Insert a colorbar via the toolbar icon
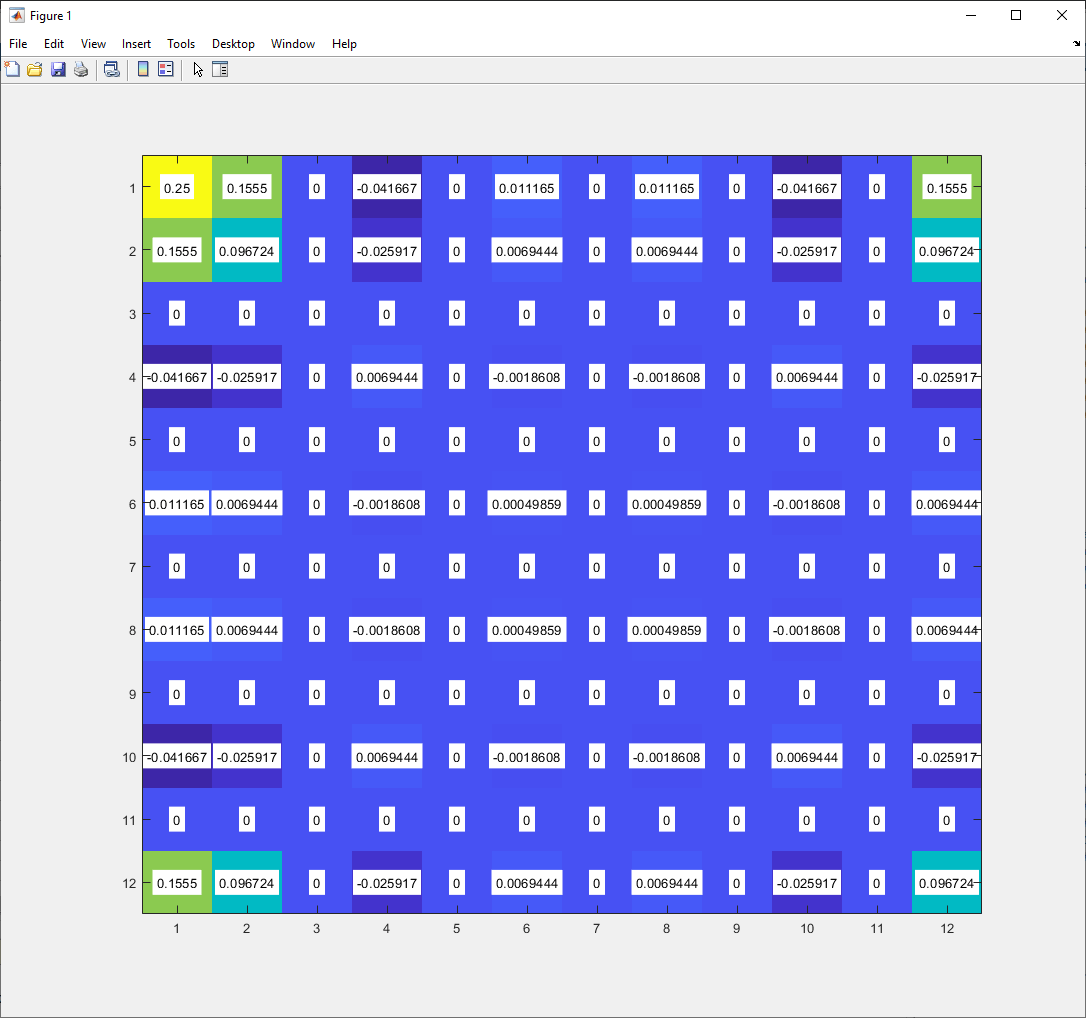Screen dimensions: 1086x1018 pyautogui.click(x=143, y=69)
